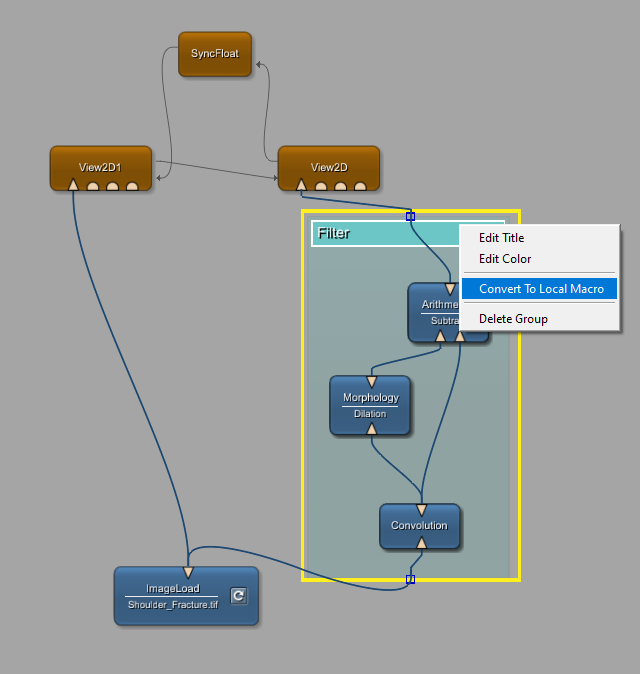Click the first half-circle connector on View2D1
Image resolution: width=640 pixels, height=674 pixels.
93,186
